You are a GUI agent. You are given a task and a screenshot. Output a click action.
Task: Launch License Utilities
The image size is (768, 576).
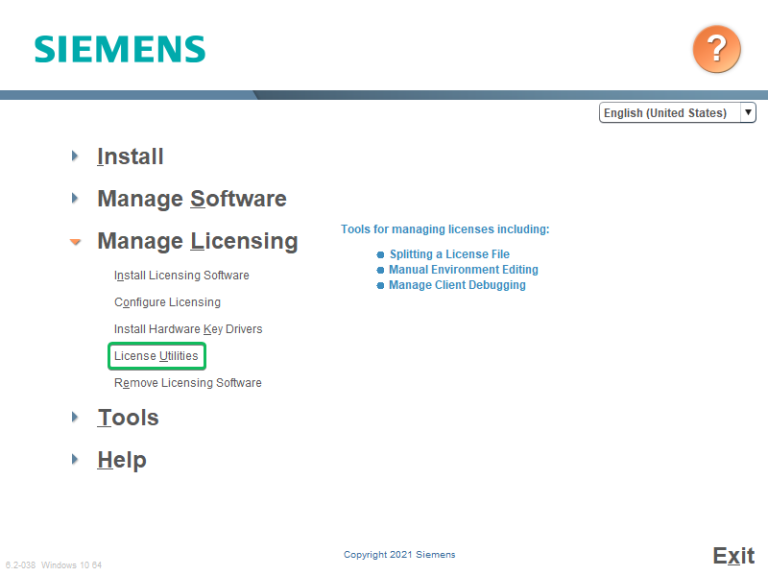(156, 356)
